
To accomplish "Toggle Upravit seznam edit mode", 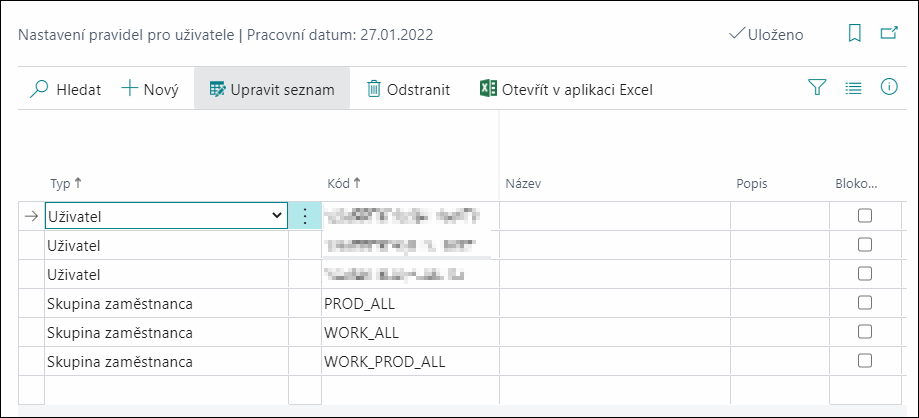I will pos(272,90).
